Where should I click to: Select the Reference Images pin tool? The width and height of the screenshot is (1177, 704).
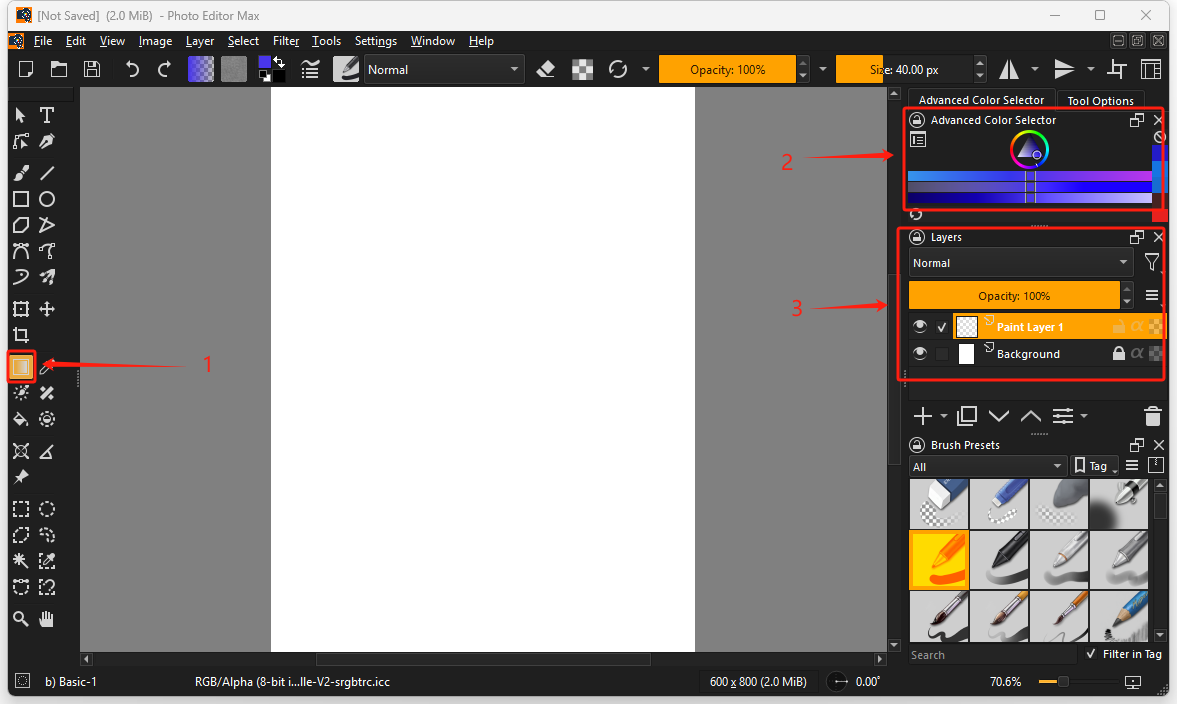(21, 477)
